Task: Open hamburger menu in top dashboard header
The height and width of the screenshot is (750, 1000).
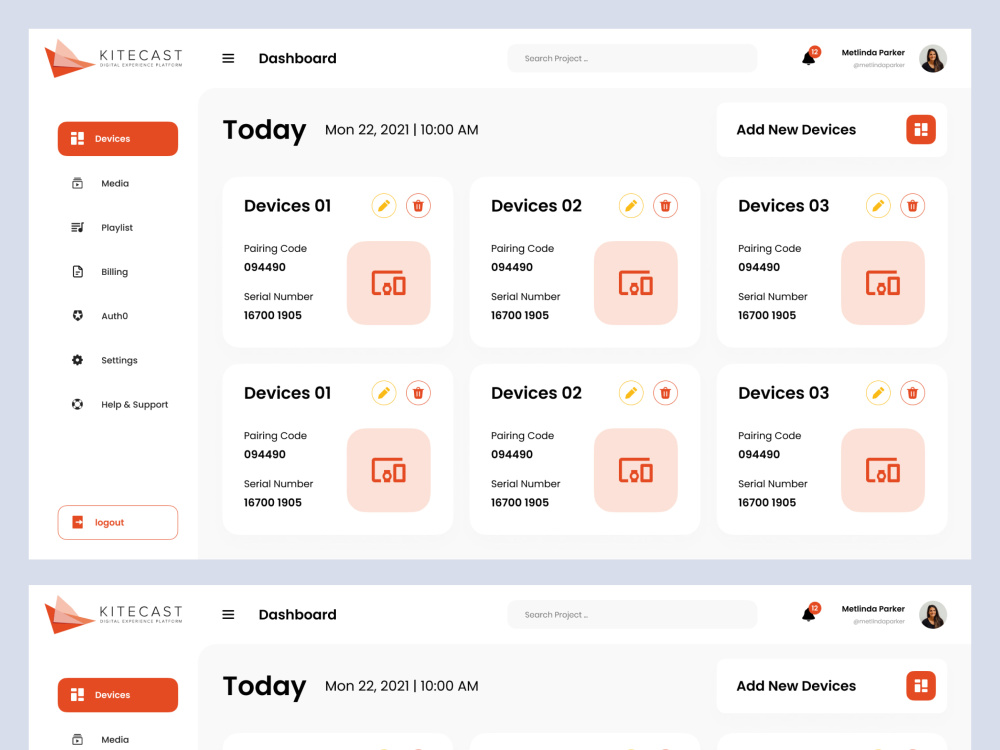Action: [228, 59]
